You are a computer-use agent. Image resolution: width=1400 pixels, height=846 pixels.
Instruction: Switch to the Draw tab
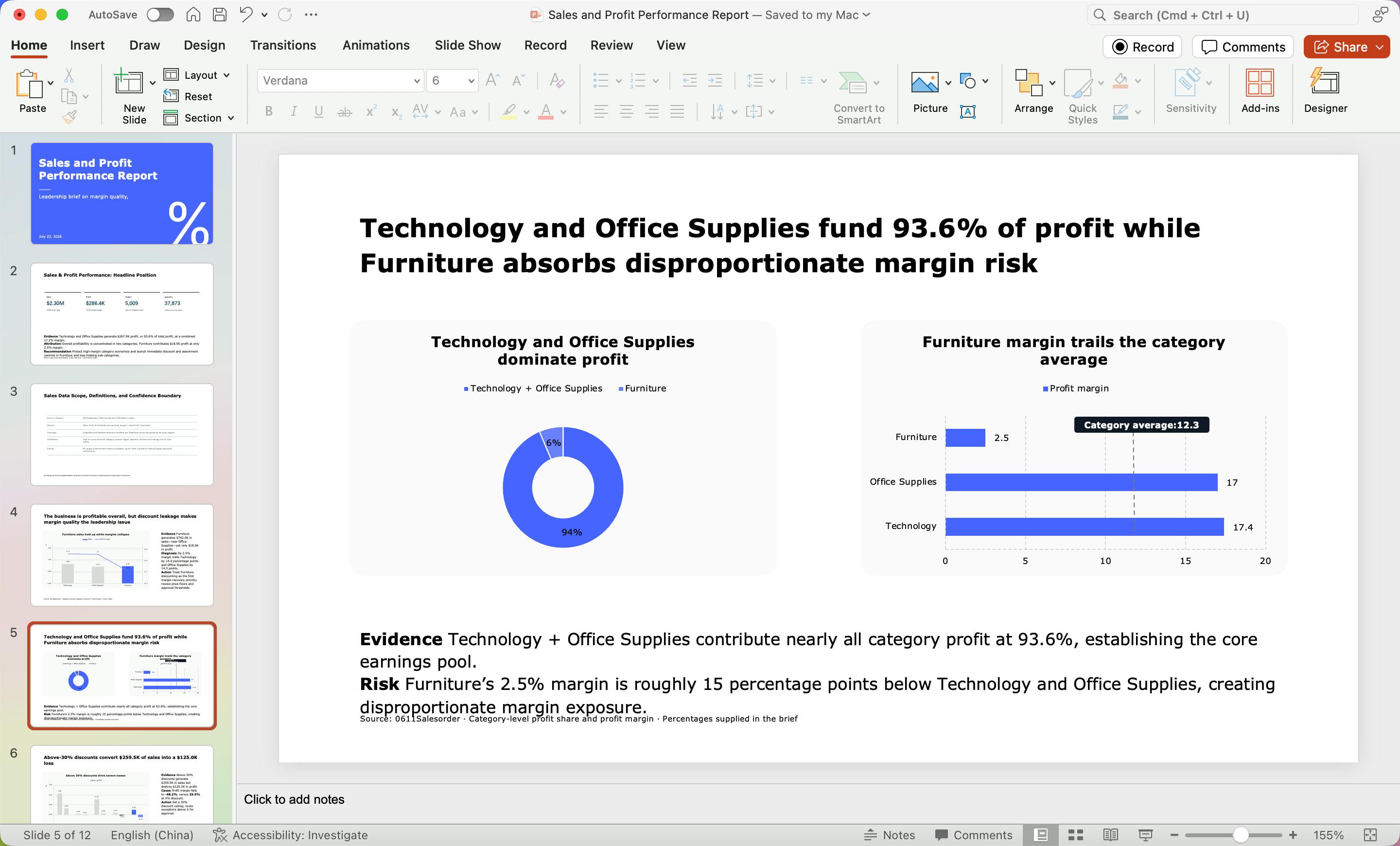(x=144, y=45)
